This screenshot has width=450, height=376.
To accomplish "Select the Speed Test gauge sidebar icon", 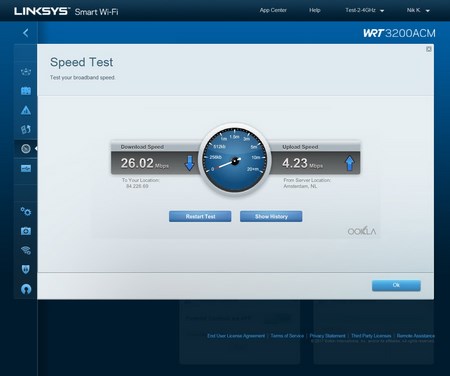I will coord(26,149).
